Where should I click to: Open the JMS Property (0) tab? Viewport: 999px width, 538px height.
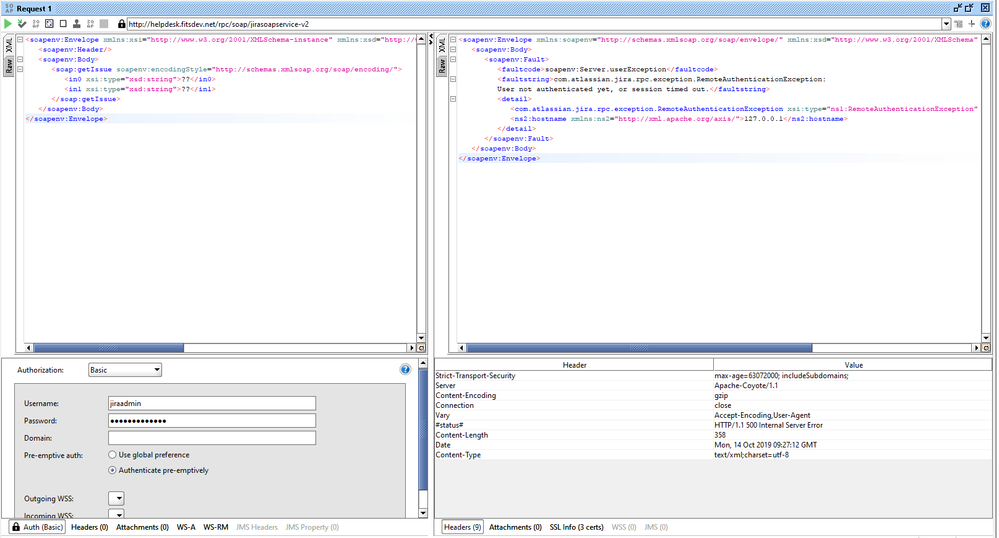[312, 527]
